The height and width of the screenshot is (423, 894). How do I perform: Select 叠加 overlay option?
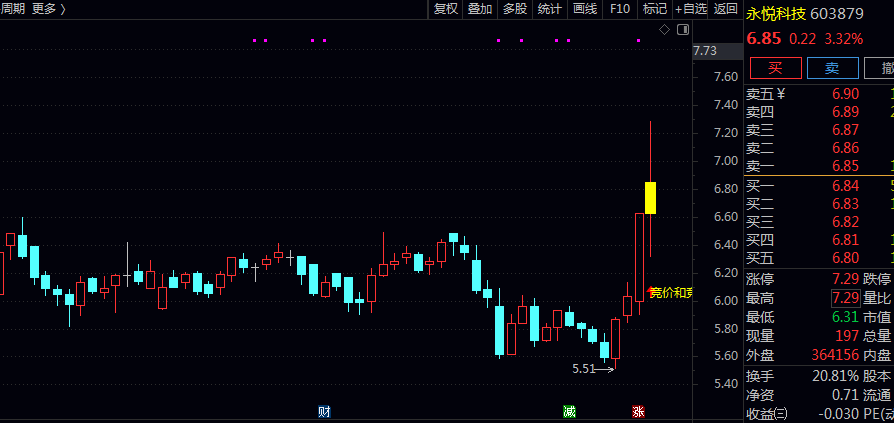pos(479,9)
